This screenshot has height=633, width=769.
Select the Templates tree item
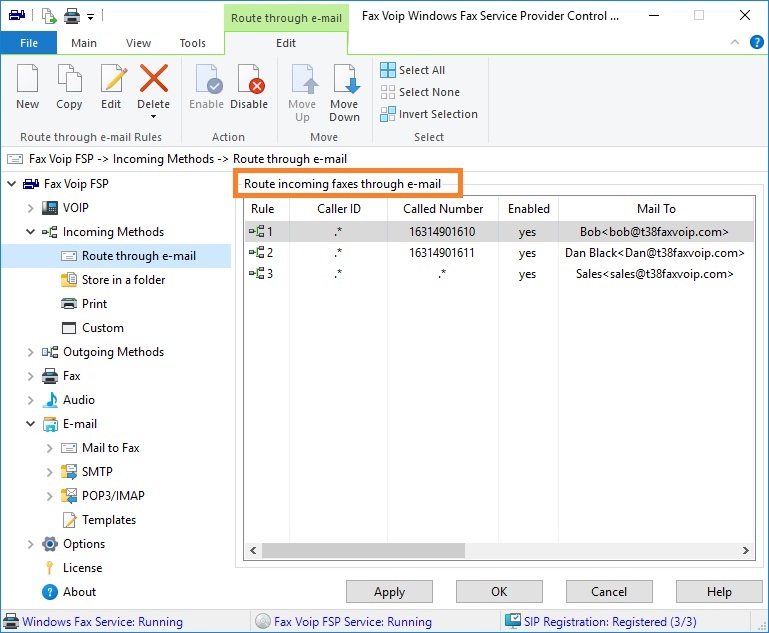109,520
